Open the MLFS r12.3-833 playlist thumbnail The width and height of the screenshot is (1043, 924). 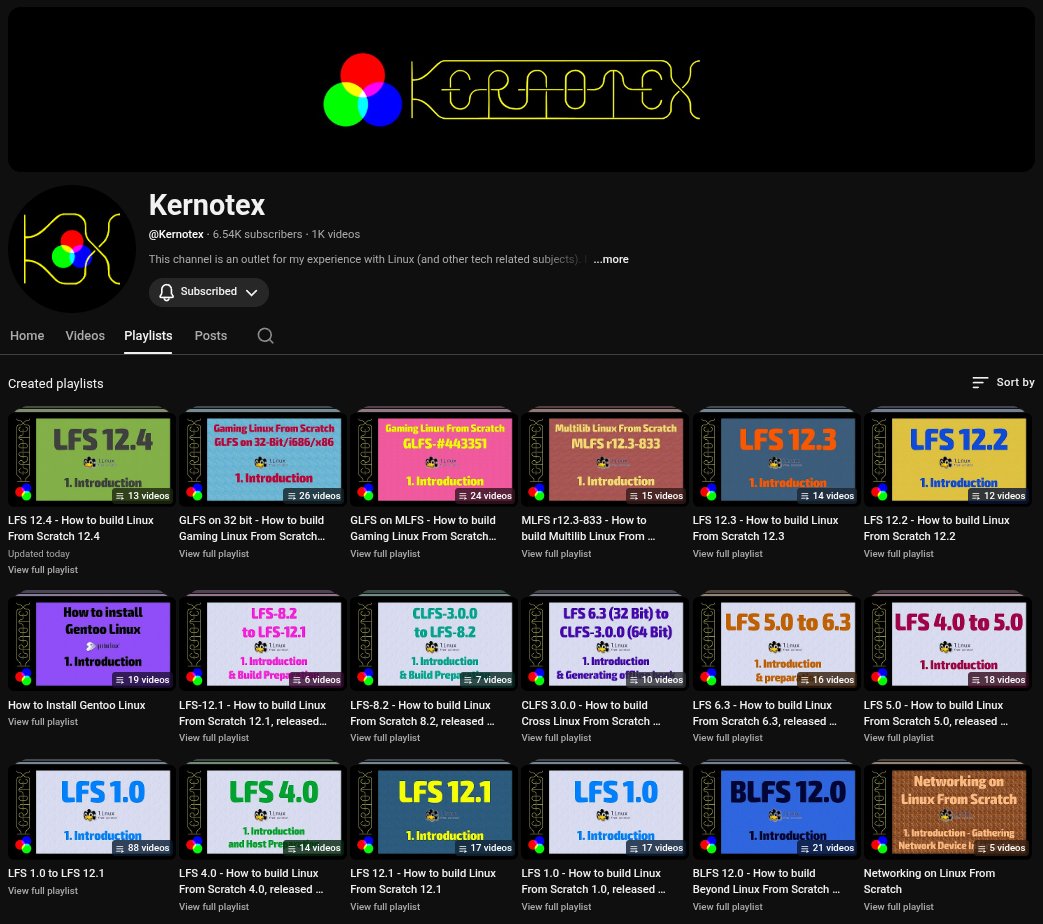[x=605, y=459]
